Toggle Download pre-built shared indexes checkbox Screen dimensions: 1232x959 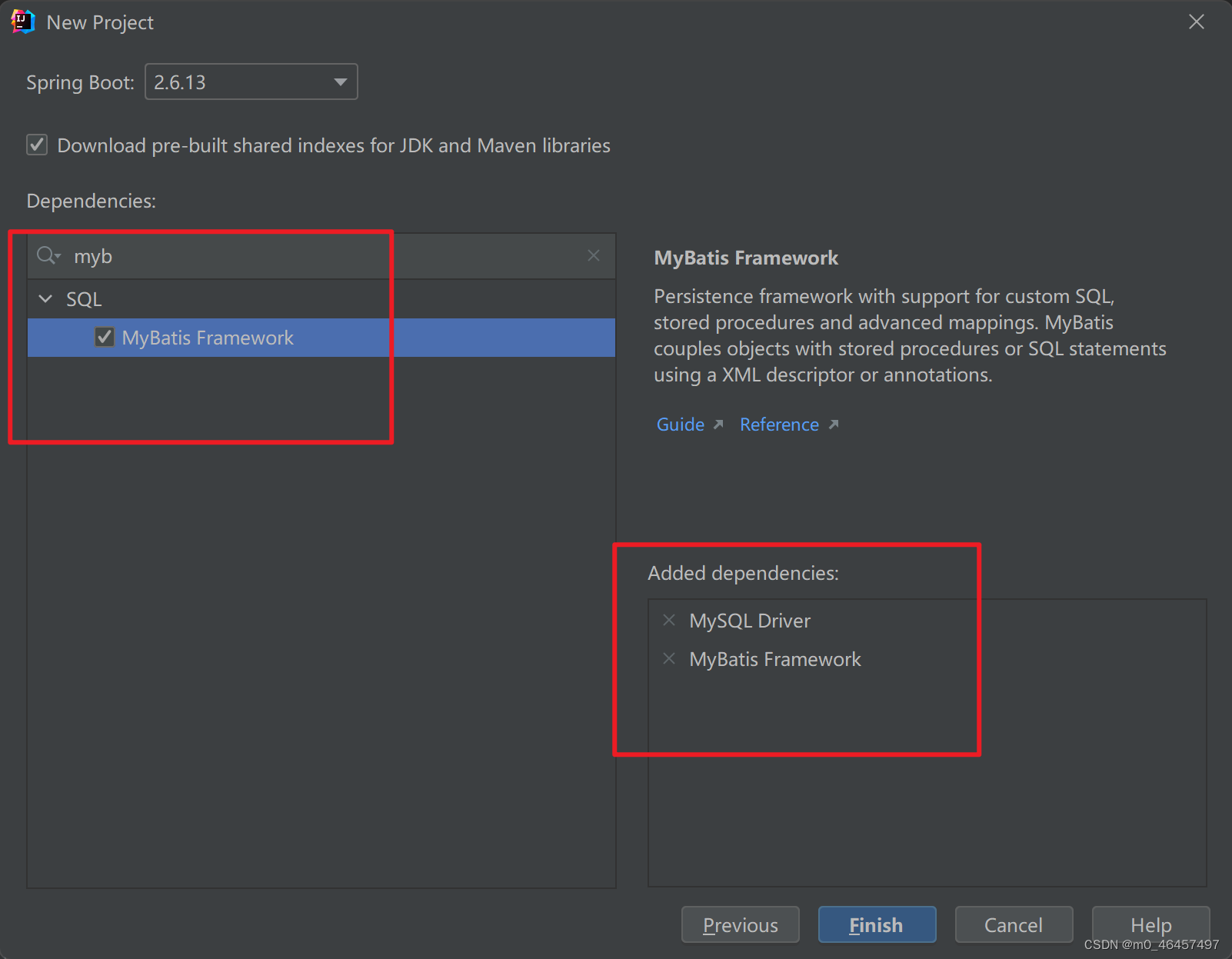click(x=37, y=145)
